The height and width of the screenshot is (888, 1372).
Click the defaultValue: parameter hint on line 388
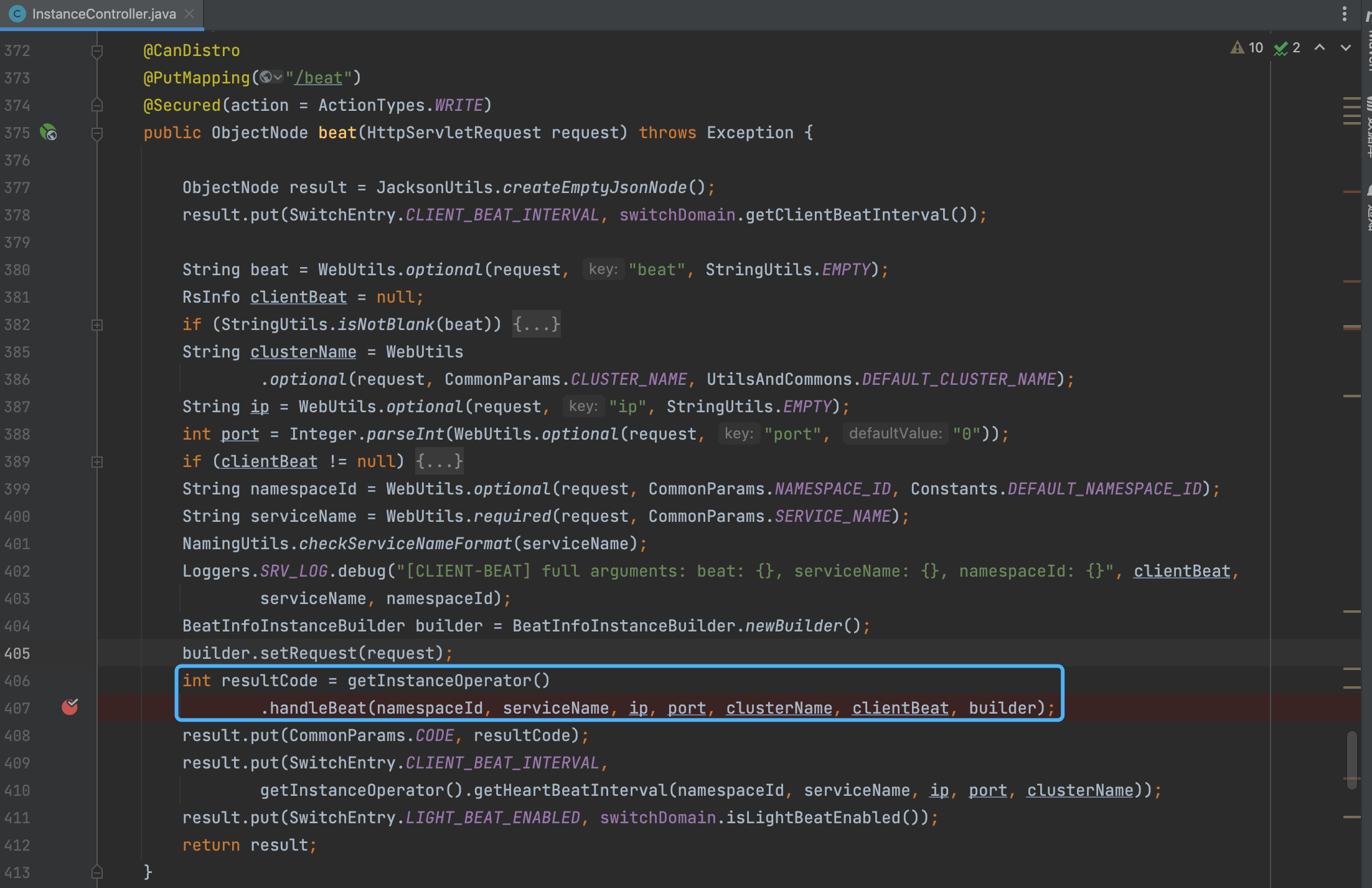895,433
